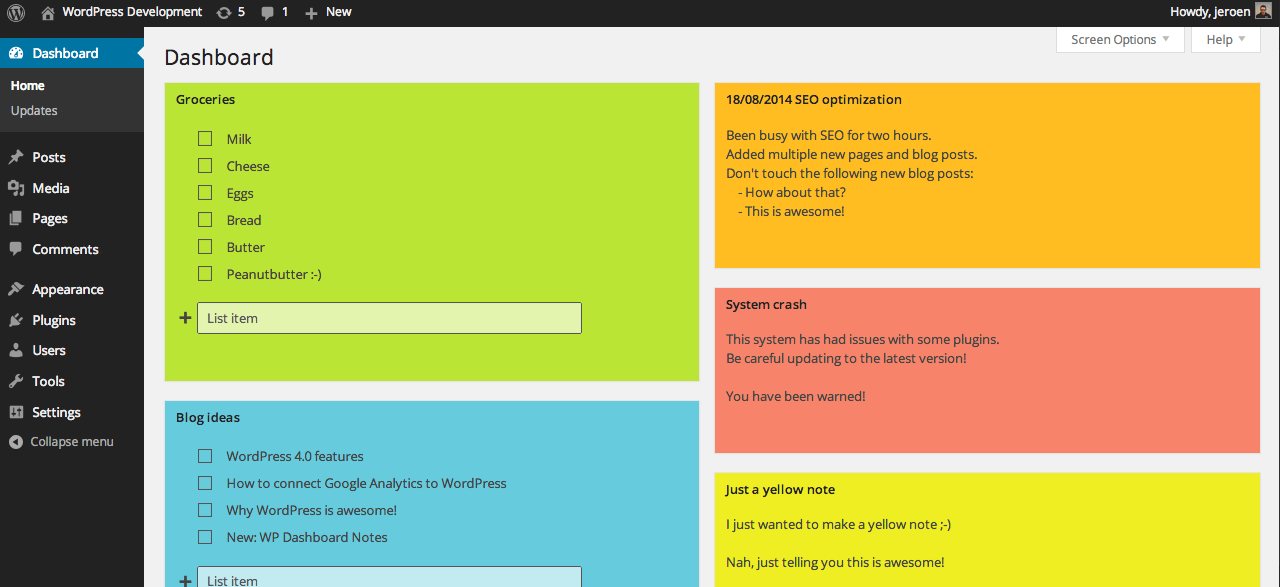Image resolution: width=1280 pixels, height=587 pixels.
Task: Open Updates submenu under Dashboard
Action: [x=34, y=111]
